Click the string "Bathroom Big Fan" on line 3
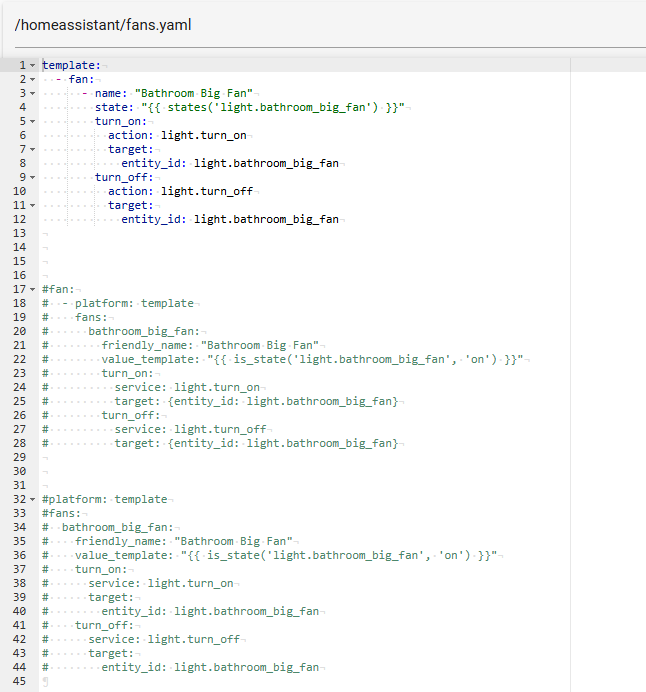Viewport: 646px width, 692px height. pyautogui.click(x=194, y=94)
